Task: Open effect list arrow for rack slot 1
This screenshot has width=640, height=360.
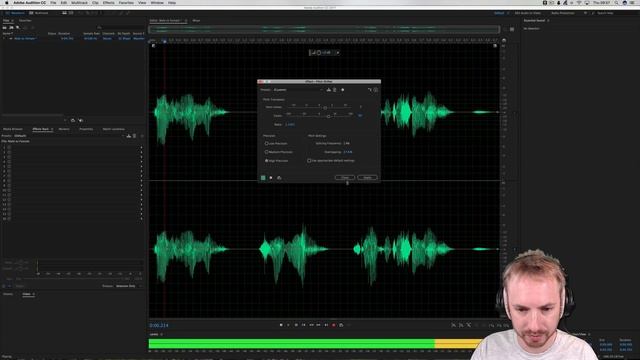Action: 142,147
